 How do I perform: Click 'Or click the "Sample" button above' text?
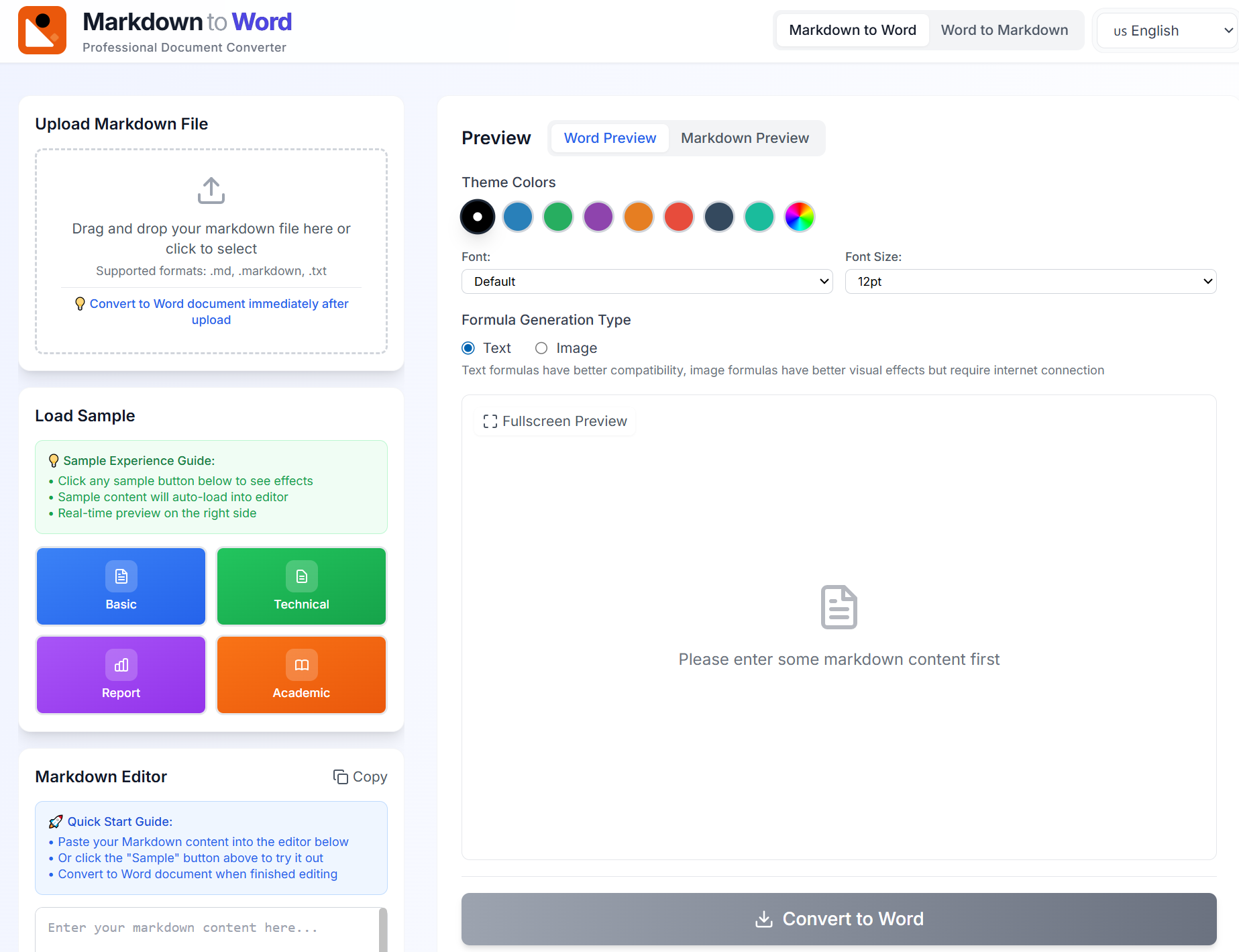click(x=191, y=858)
